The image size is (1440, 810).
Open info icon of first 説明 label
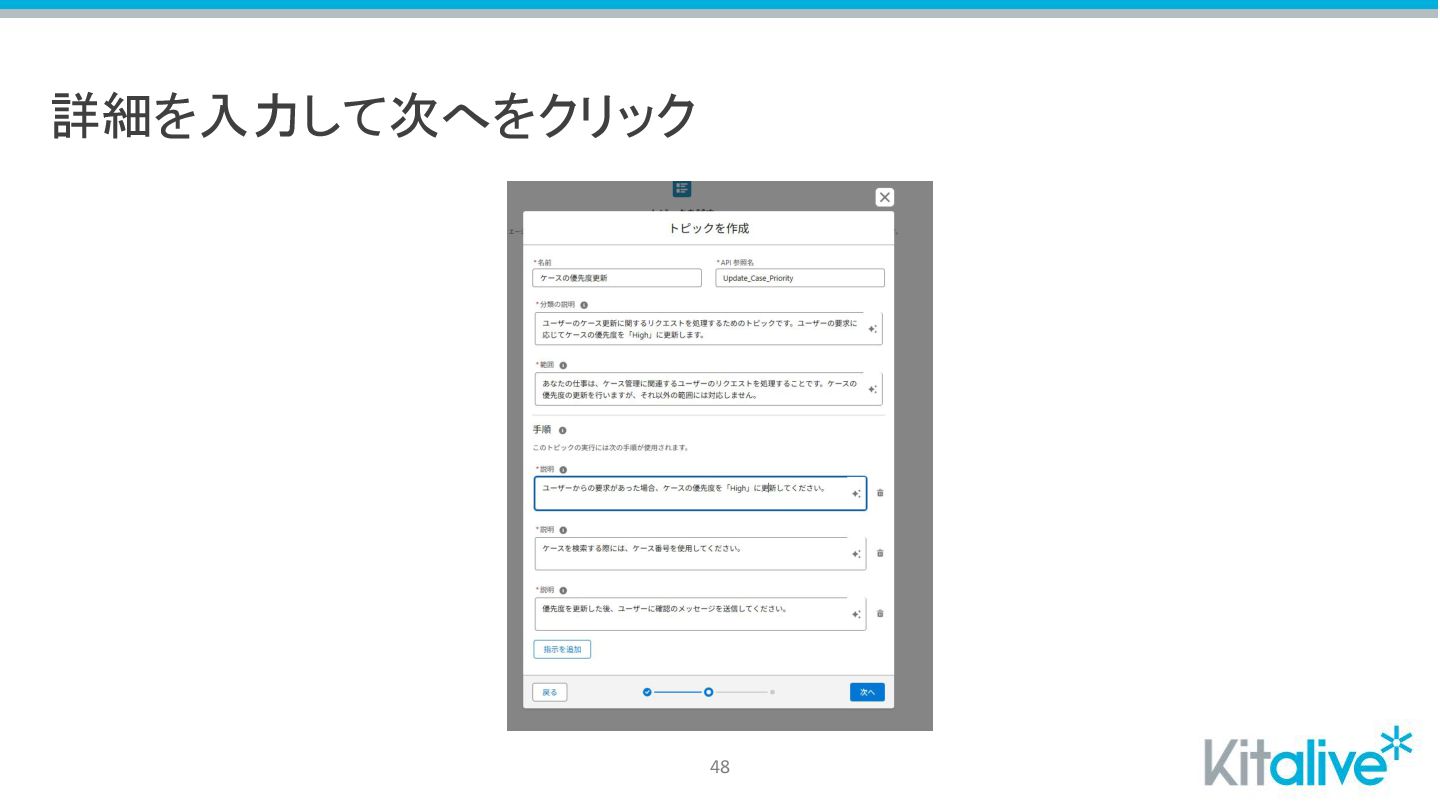click(x=563, y=469)
